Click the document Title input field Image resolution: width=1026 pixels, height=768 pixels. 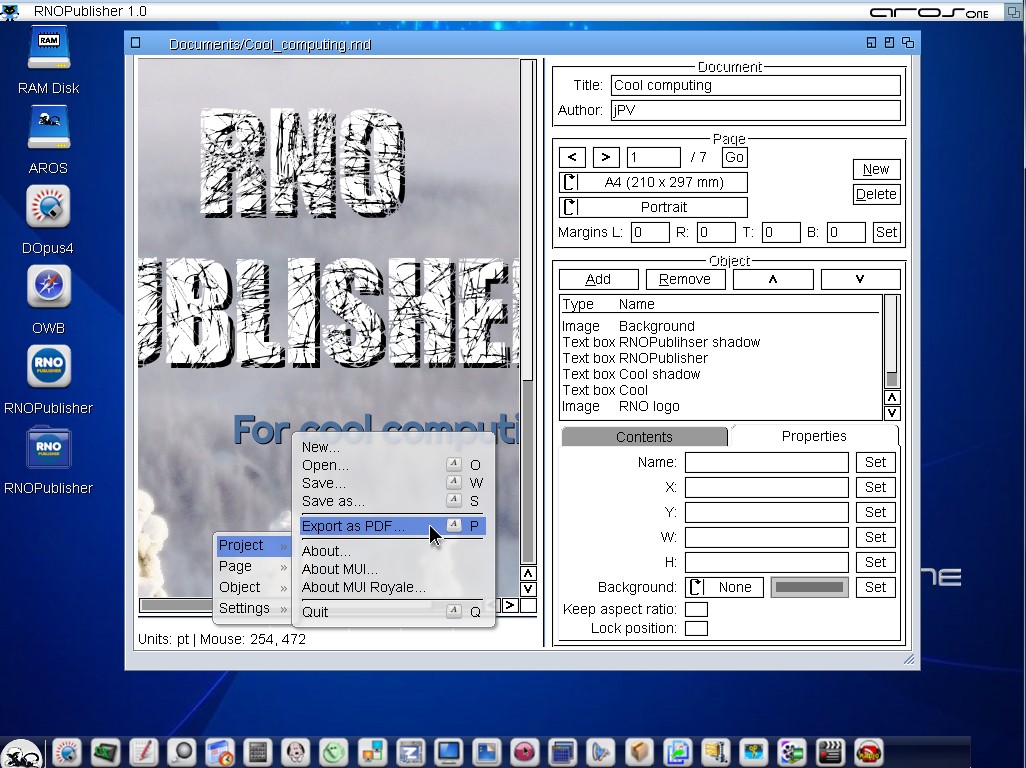[x=755, y=85]
